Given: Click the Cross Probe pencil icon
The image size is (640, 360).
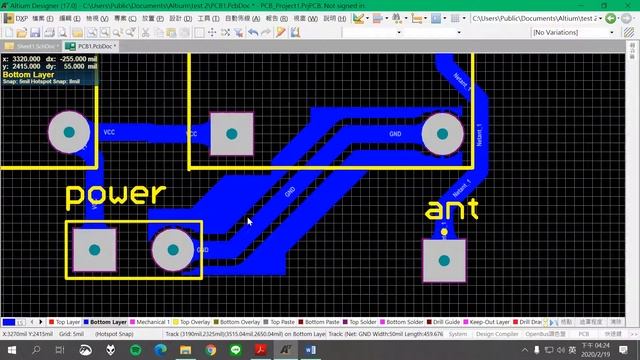Looking at the screenshot, I should [x=280, y=32].
